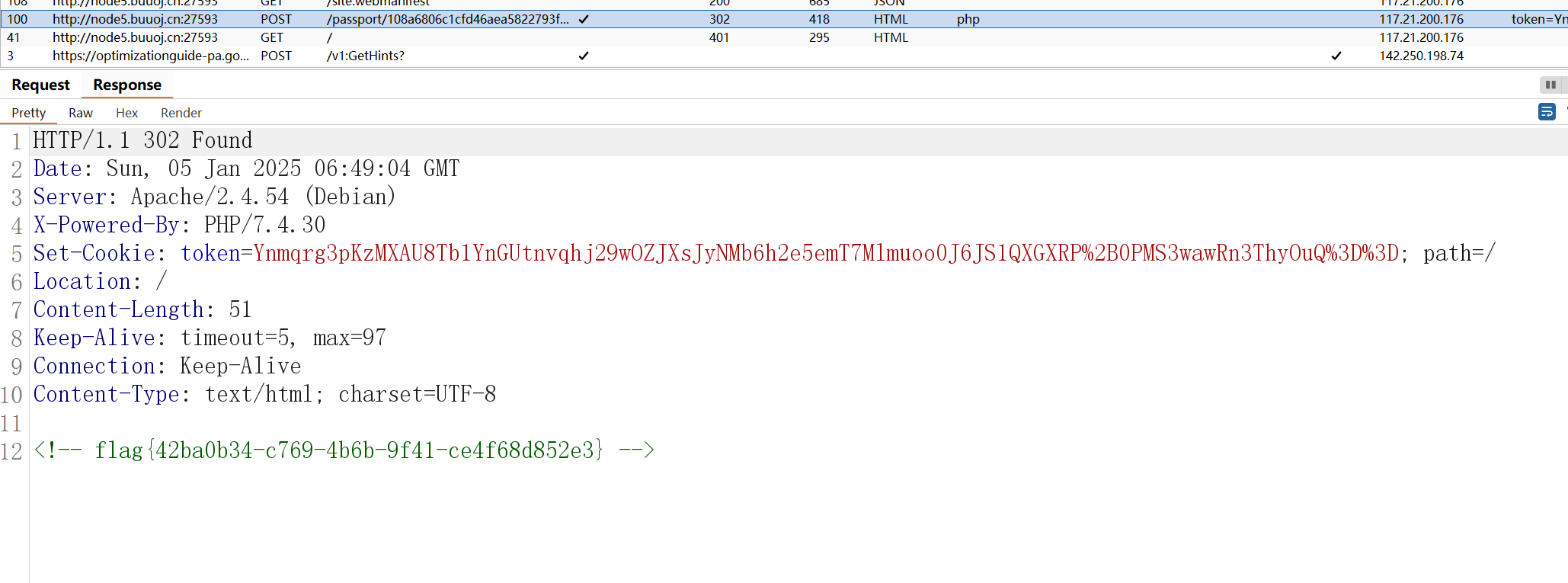Switch to the Request tab

click(x=40, y=85)
